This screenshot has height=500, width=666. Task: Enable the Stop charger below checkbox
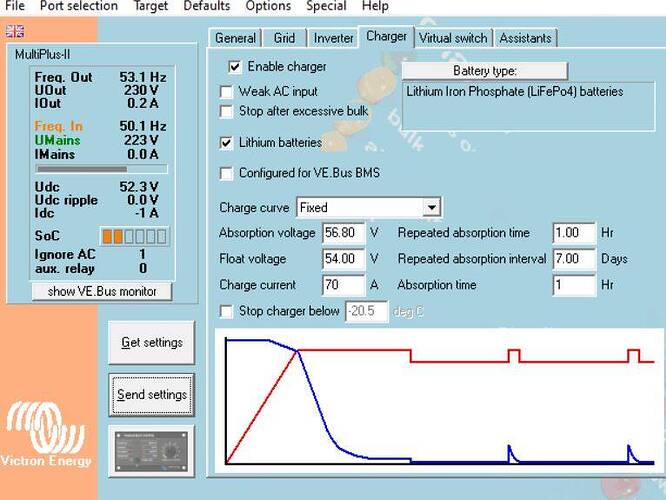[226, 311]
